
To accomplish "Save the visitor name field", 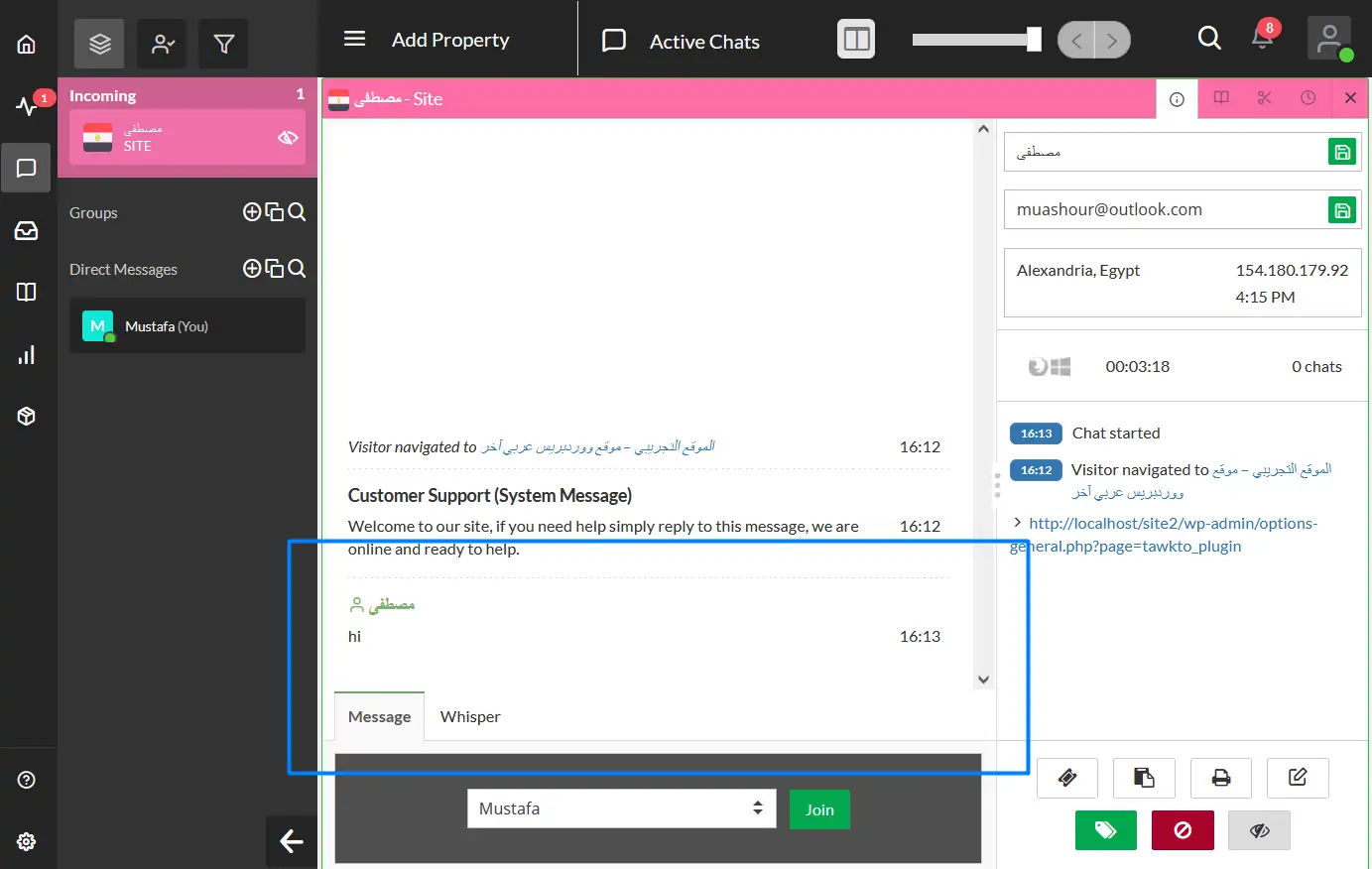I will [x=1342, y=152].
